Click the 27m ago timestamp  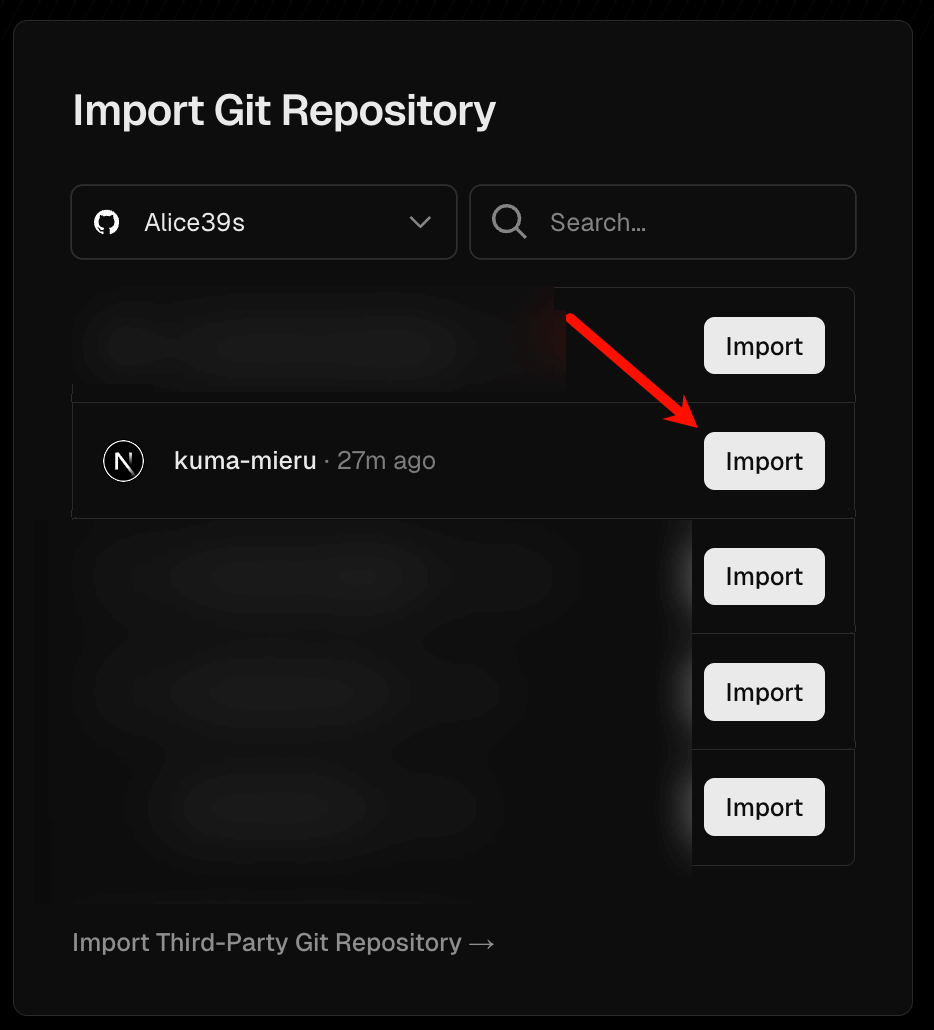pos(386,460)
